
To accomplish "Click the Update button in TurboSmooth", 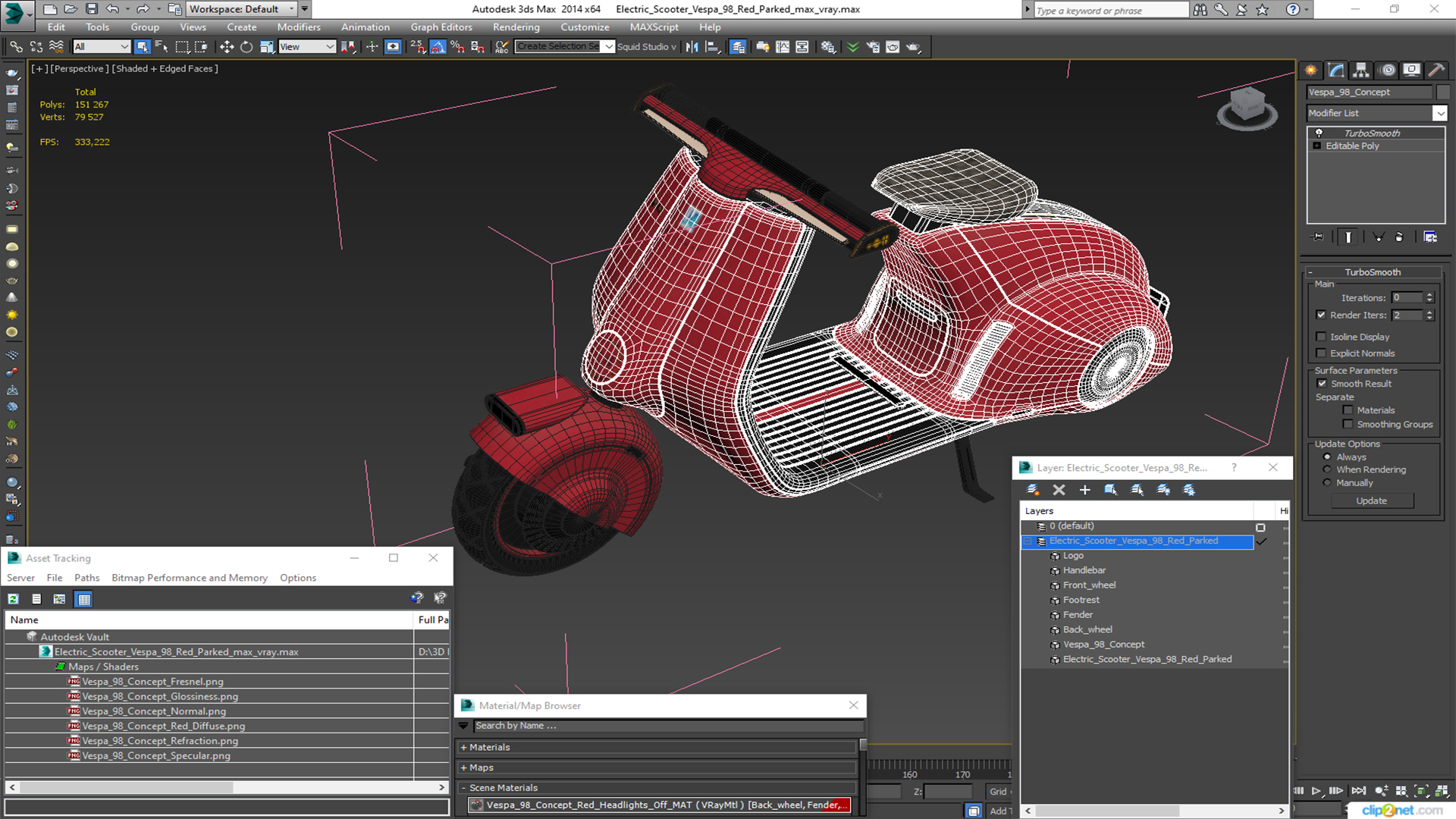I will (1371, 501).
